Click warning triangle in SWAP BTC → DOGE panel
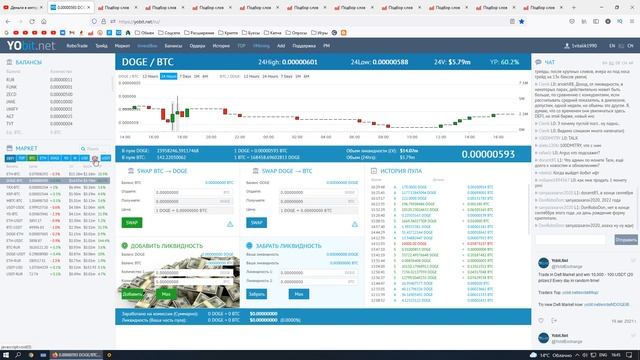 click(x=230, y=224)
